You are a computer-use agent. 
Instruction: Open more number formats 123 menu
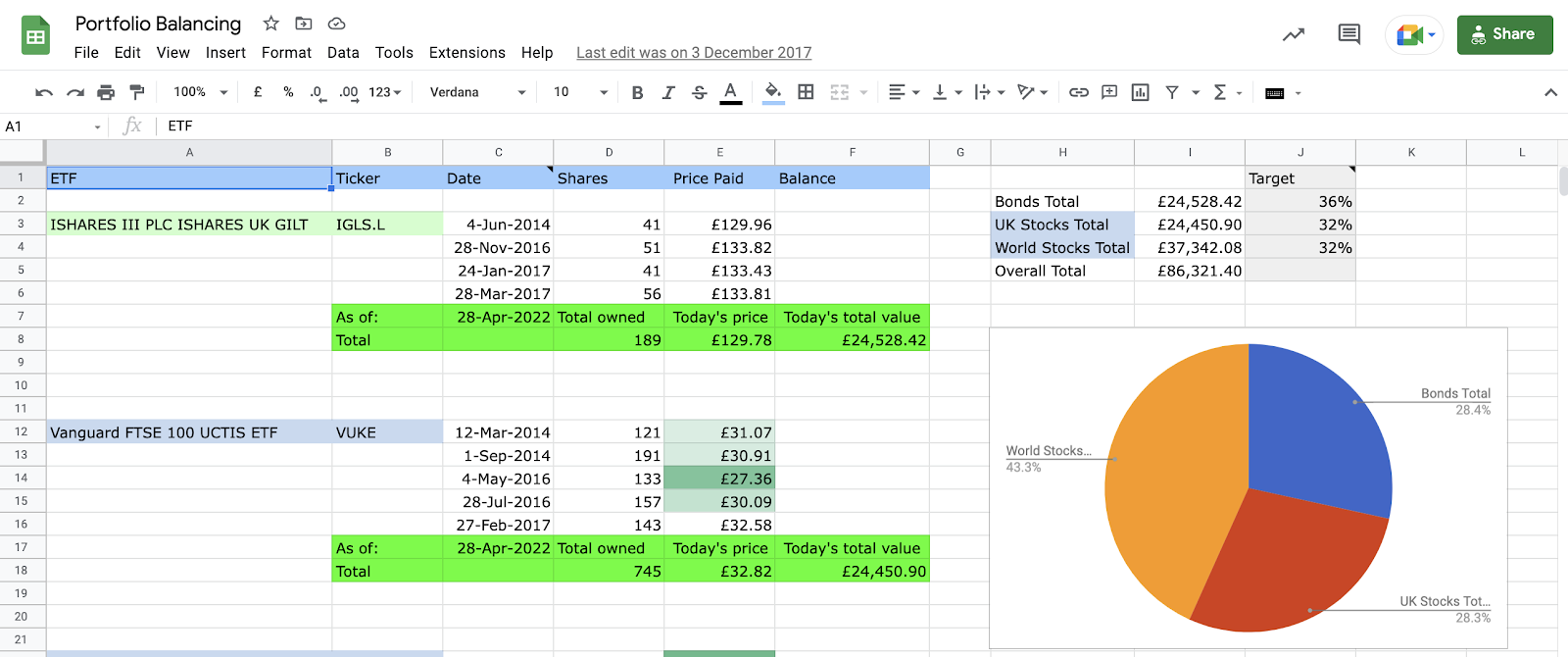[x=385, y=92]
